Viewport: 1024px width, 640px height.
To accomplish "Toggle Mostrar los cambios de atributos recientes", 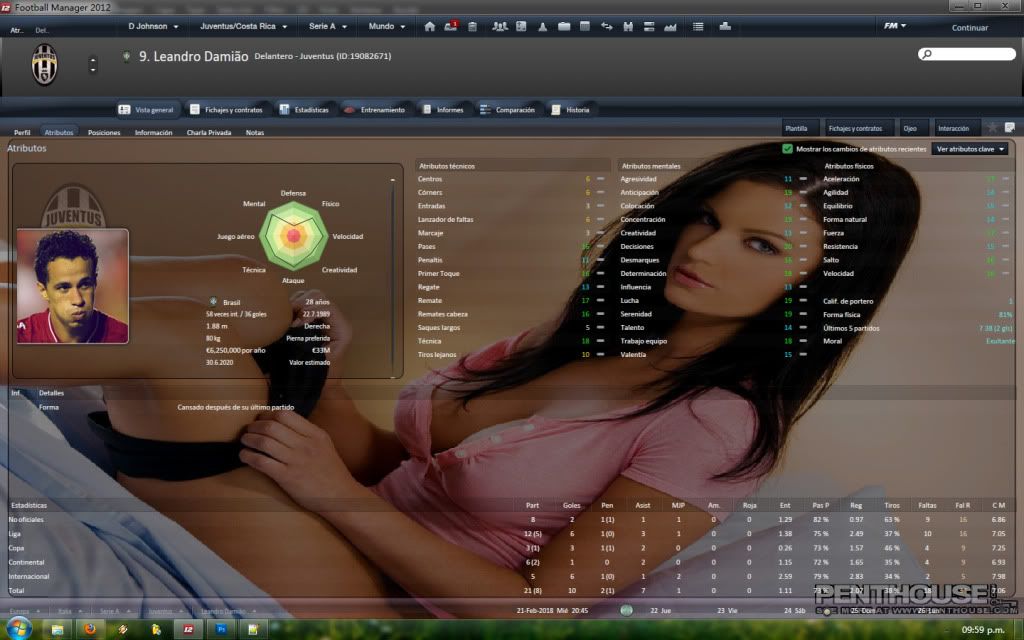I will coord(787,149).
